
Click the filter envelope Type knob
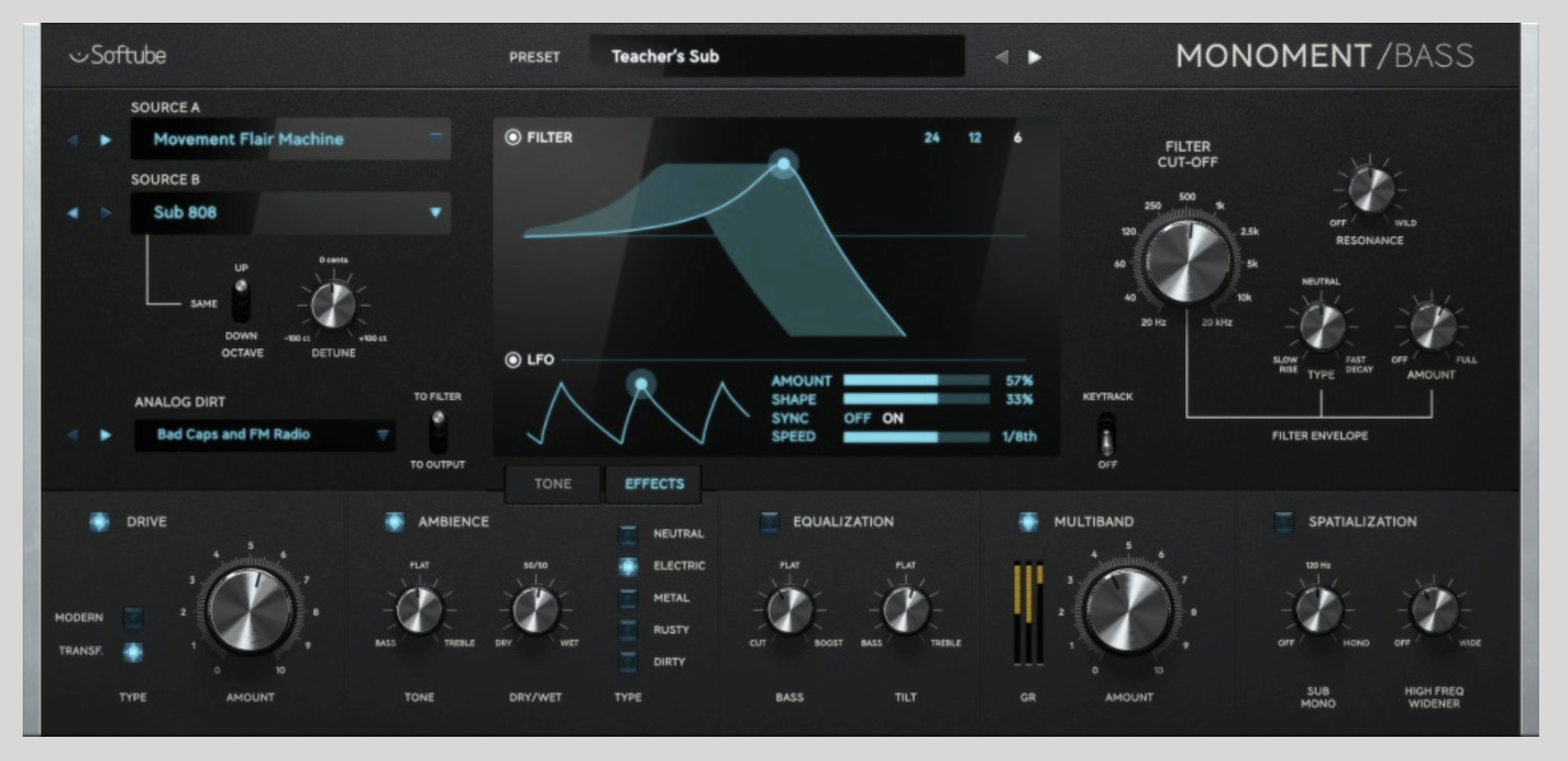1322,327
